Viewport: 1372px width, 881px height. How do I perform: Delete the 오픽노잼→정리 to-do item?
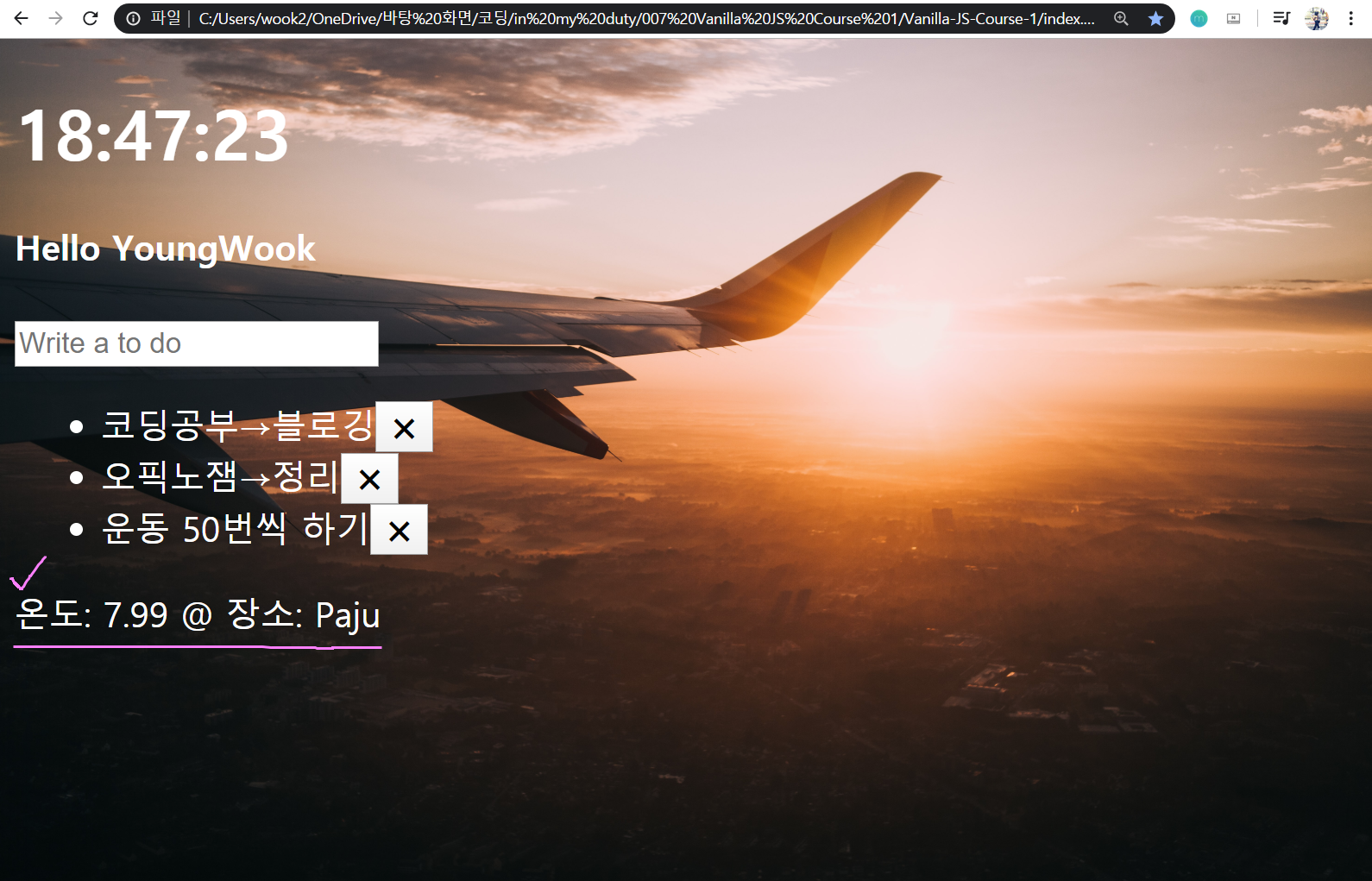369,479
